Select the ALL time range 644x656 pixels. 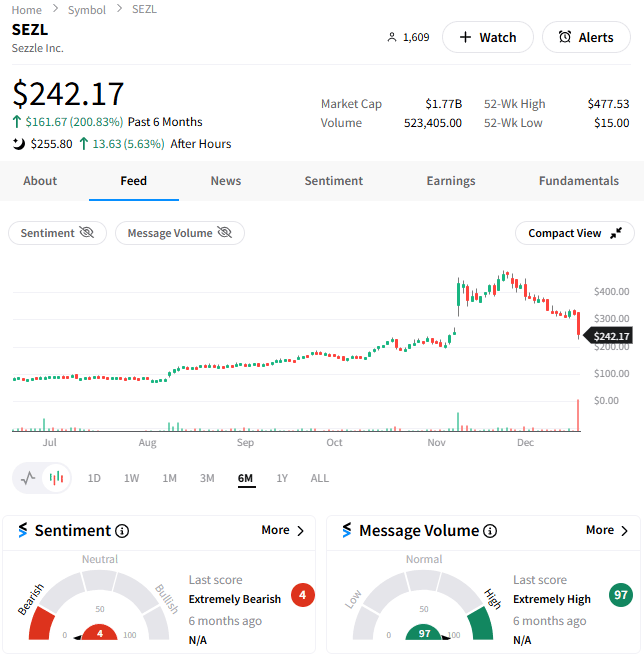pyautogui.click(x=320, y=478)
